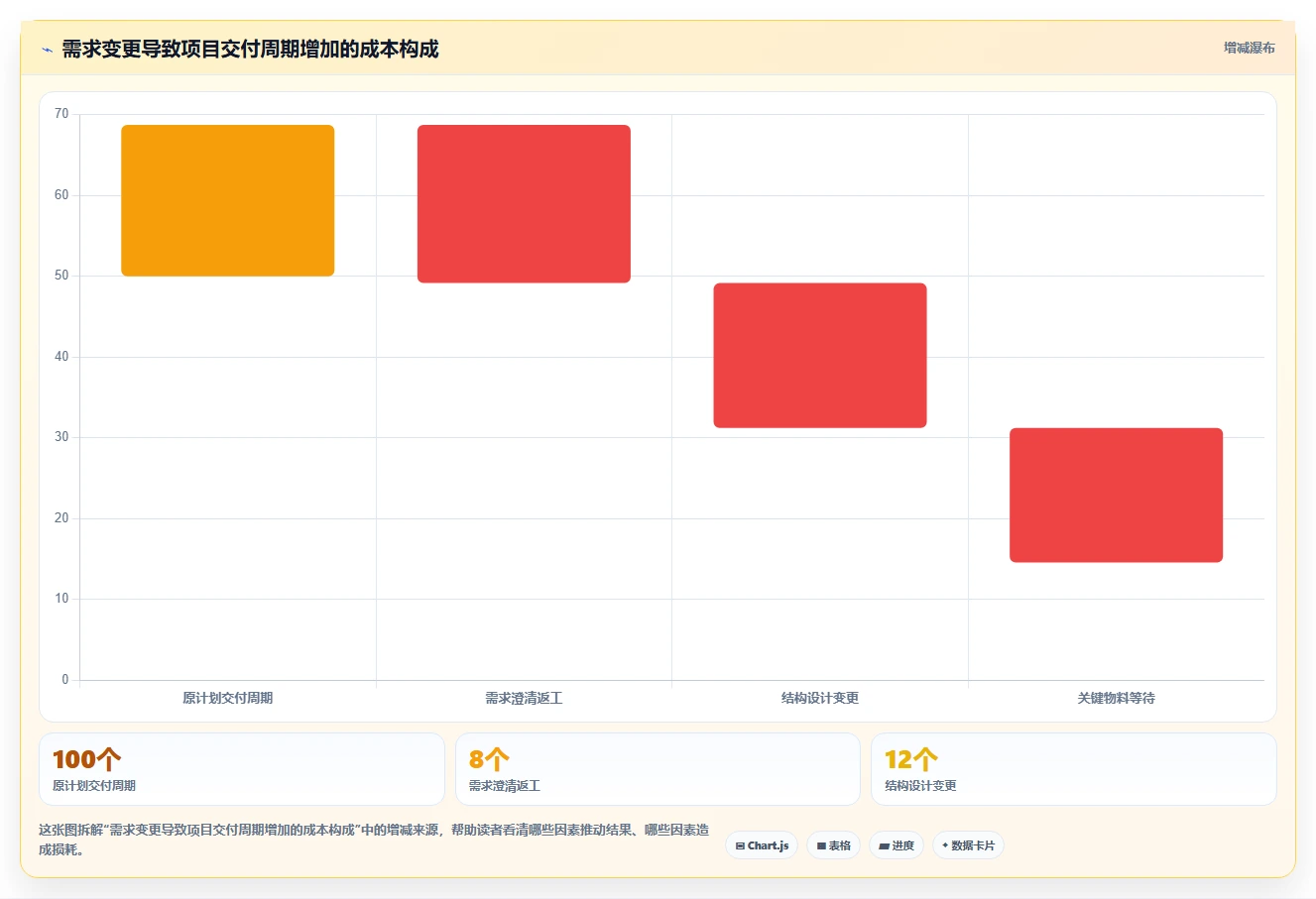Click the x-axis label 关键物料等待
Image resolution: width=1316 pixels, height=899 pixels.
click(1116, 698)
